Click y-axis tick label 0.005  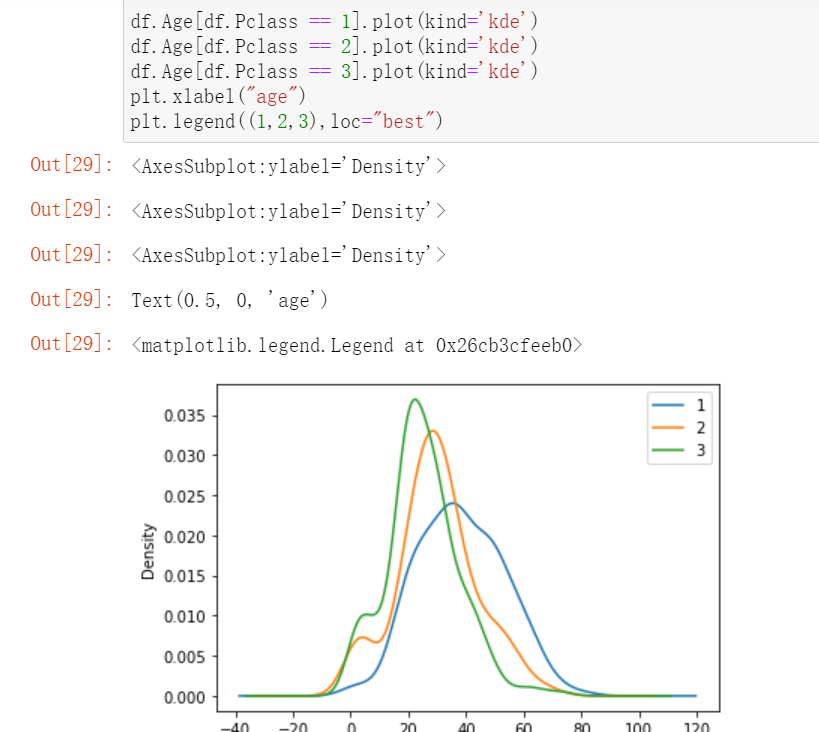coord(184,657)
